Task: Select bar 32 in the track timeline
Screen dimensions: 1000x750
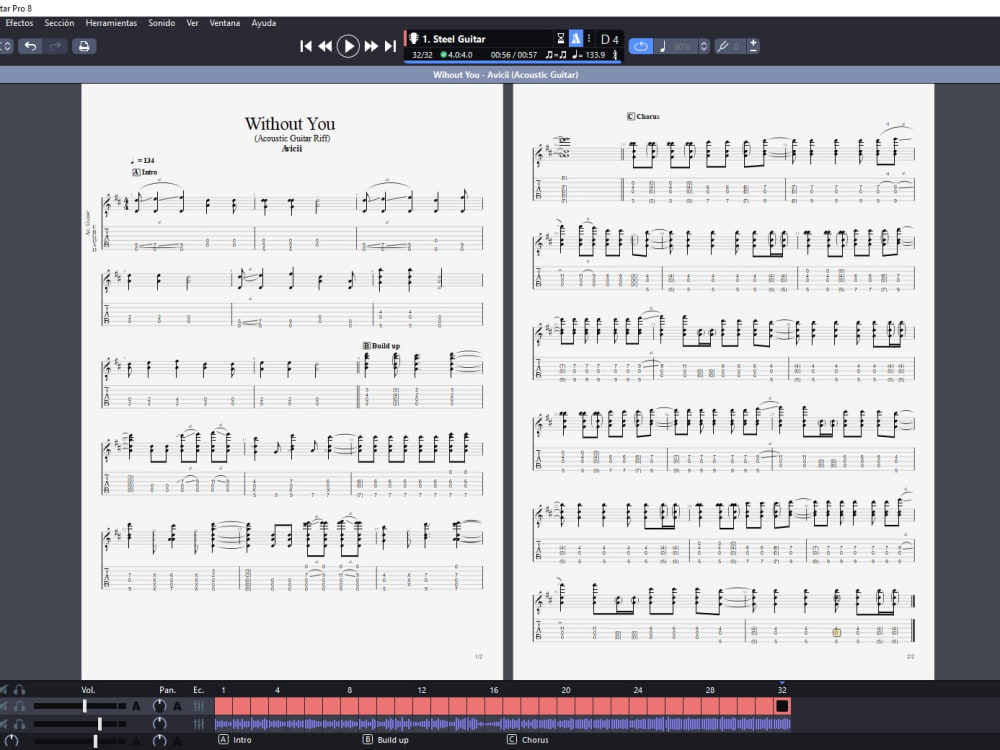Action: tap(782, 706)
